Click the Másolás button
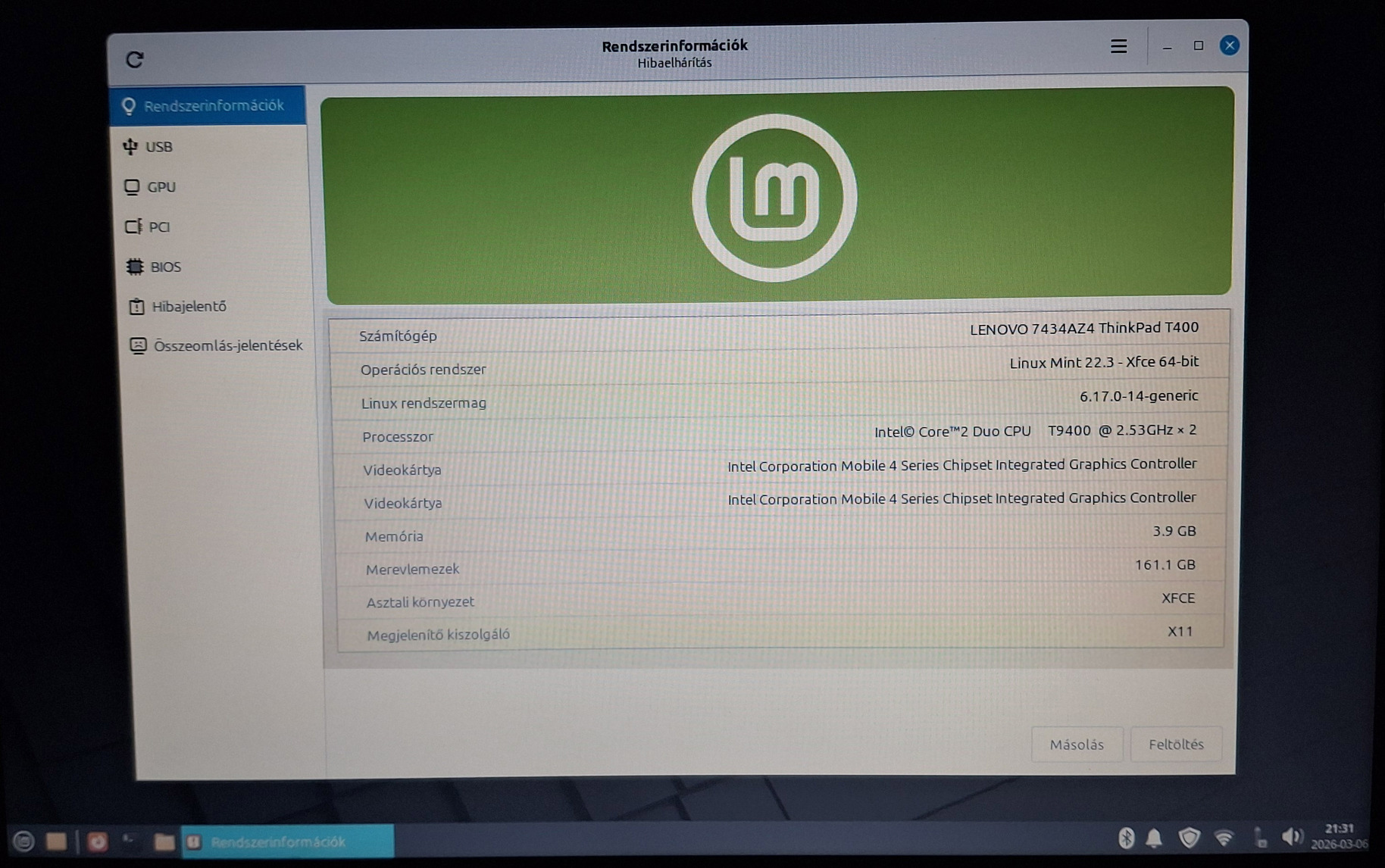 click(x=1077, y=745)
